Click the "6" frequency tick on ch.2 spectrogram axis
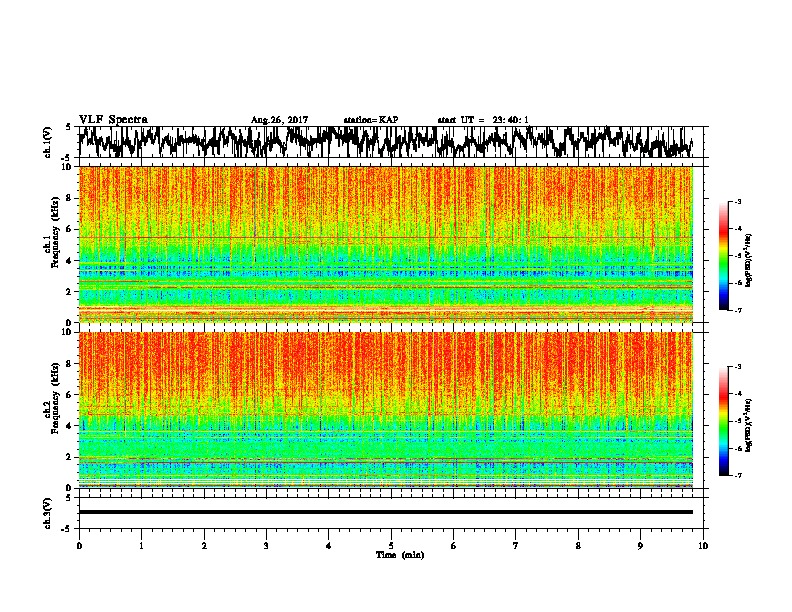Screen dimensions: 792x612 pyautogui.click(x=70, y=395)
